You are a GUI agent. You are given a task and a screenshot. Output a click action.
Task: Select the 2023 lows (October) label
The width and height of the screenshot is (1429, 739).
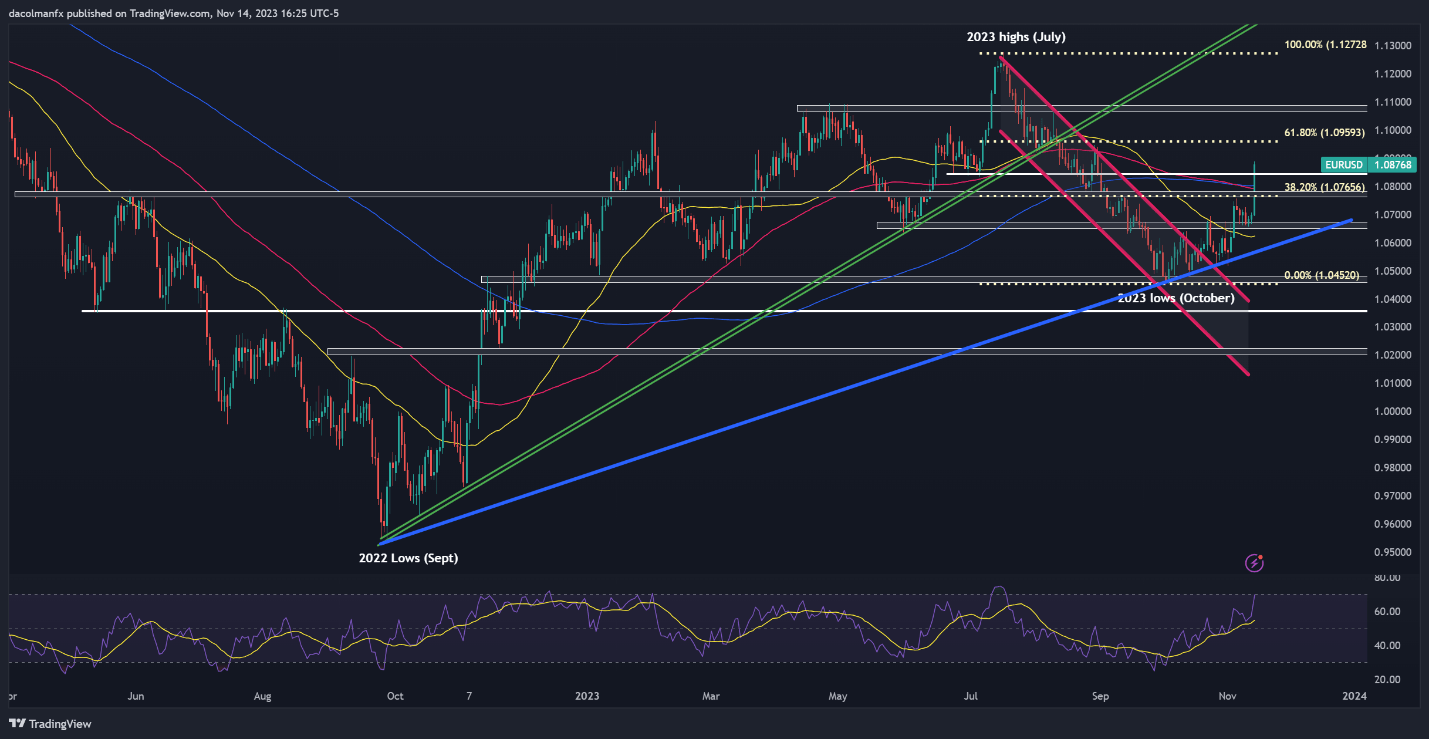point(1177,298)
